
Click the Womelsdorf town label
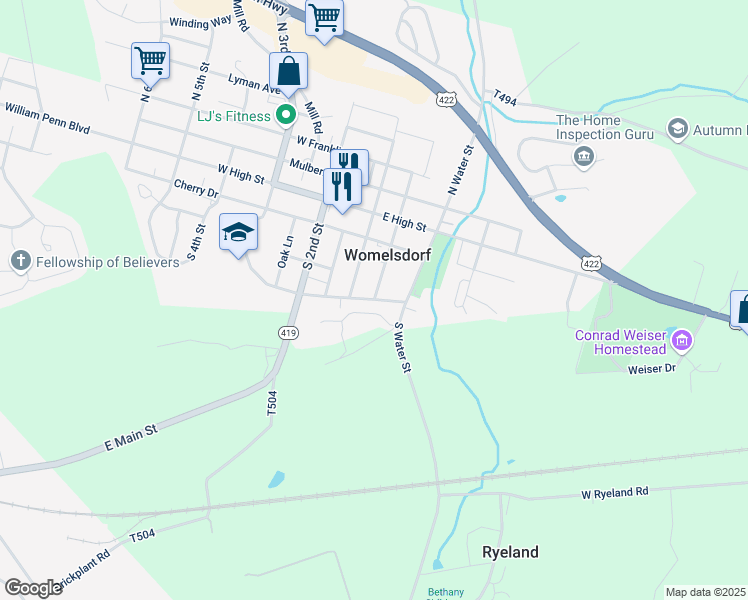[x=388, y=255]
